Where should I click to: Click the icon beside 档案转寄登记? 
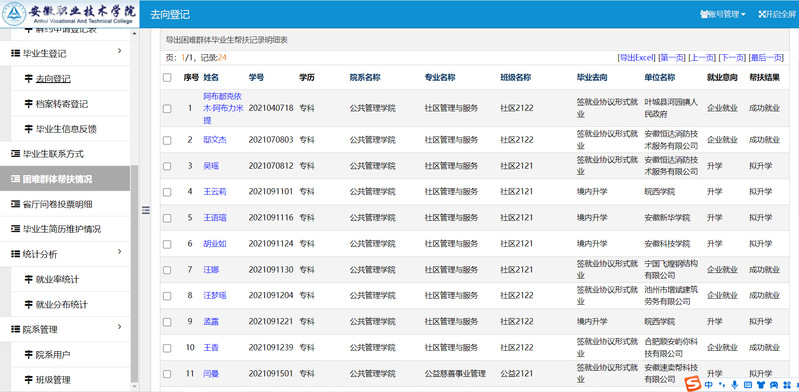[28, 104]
